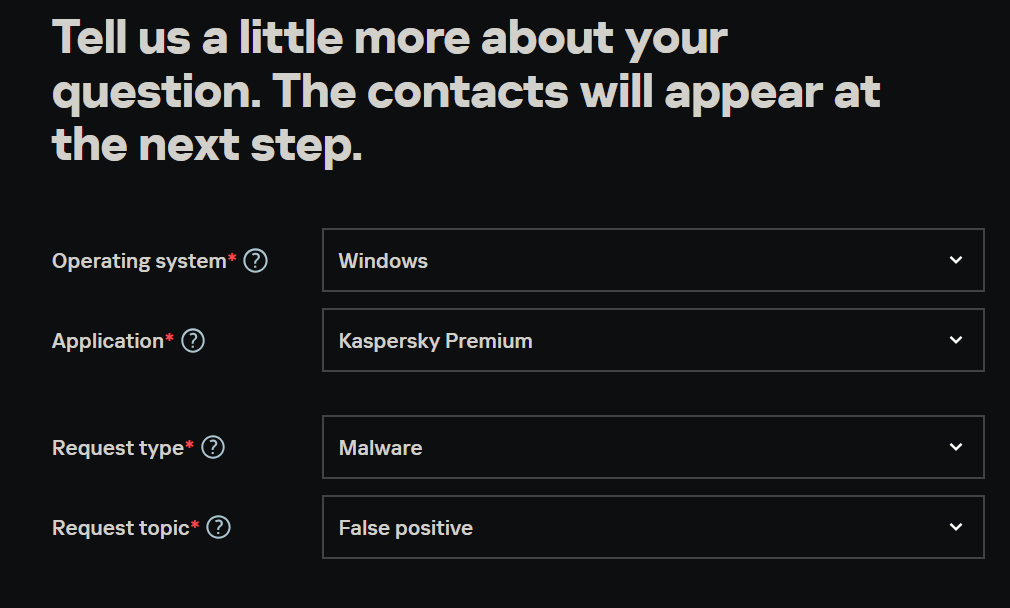Viewport: 1010px width, 608px height.
Task: Click the help icon beside Operating system
Action: 256,261
